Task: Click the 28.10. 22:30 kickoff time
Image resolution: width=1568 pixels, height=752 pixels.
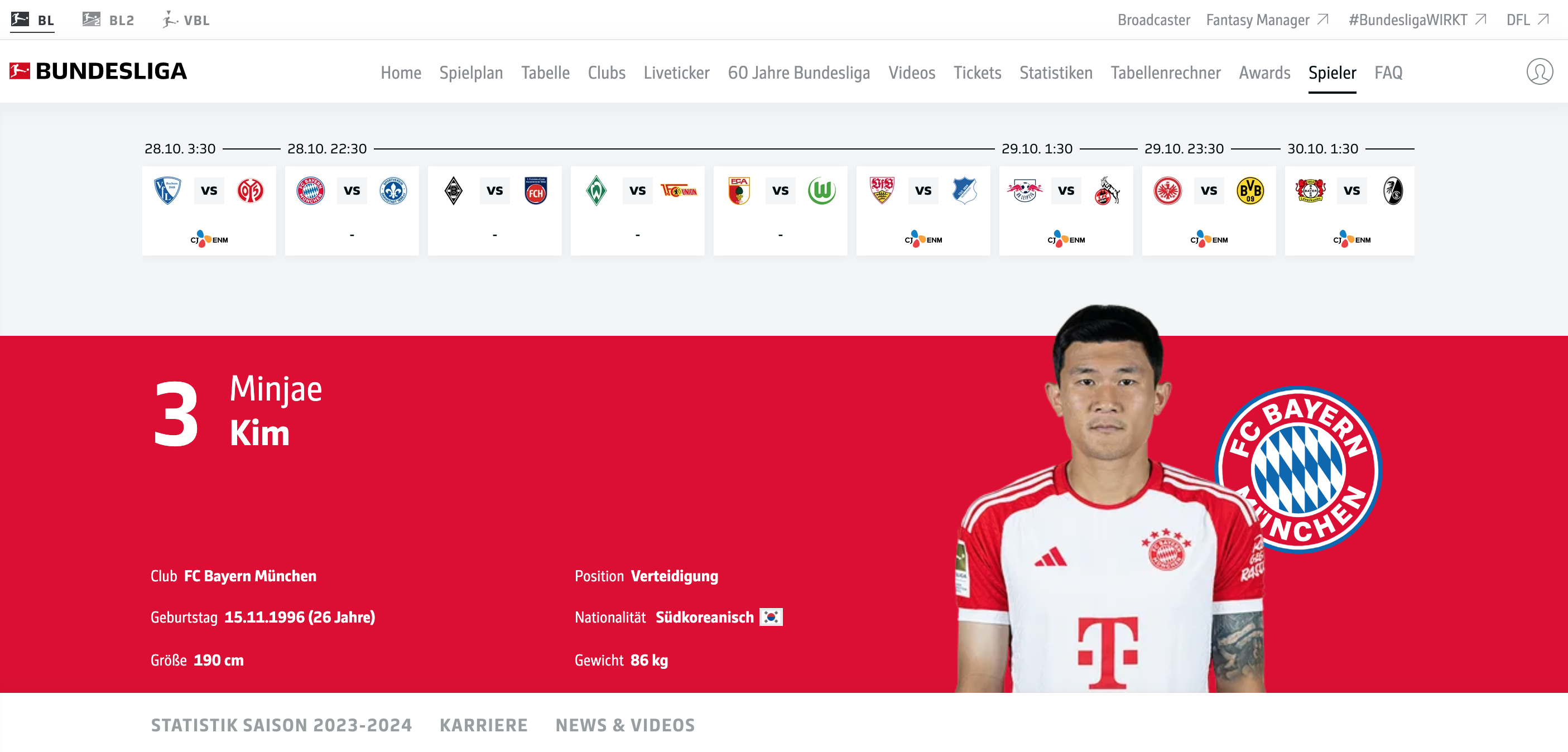Action: coord(327,148)
